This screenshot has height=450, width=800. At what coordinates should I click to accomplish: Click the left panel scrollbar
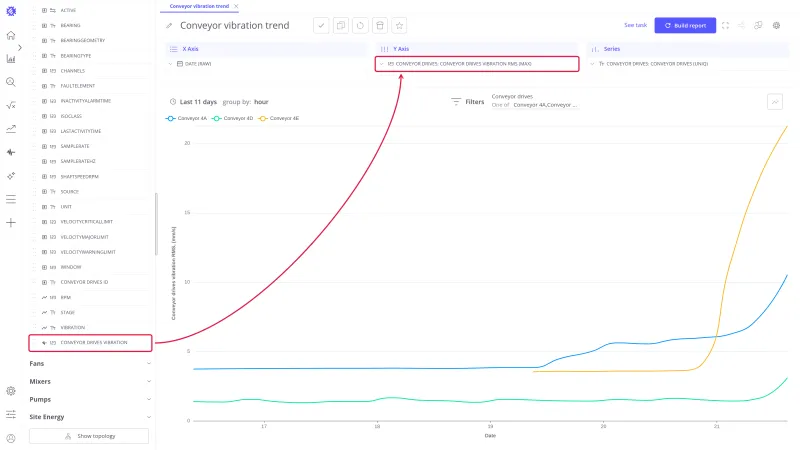pyautogui.click(x=156, y=224)
